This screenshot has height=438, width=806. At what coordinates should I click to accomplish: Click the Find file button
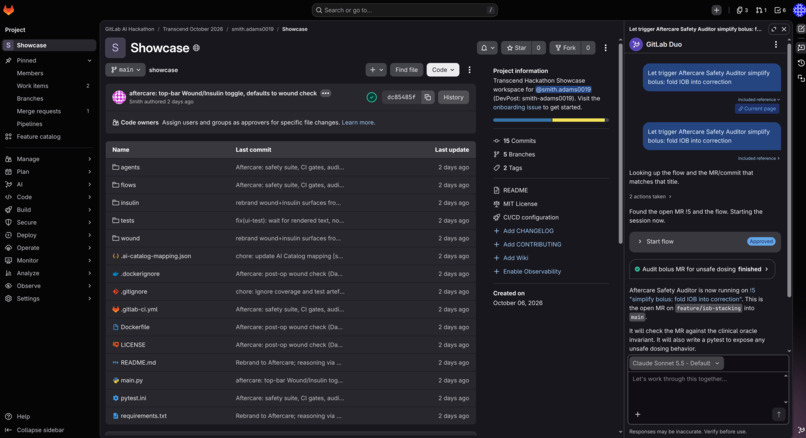coord(406,70)
